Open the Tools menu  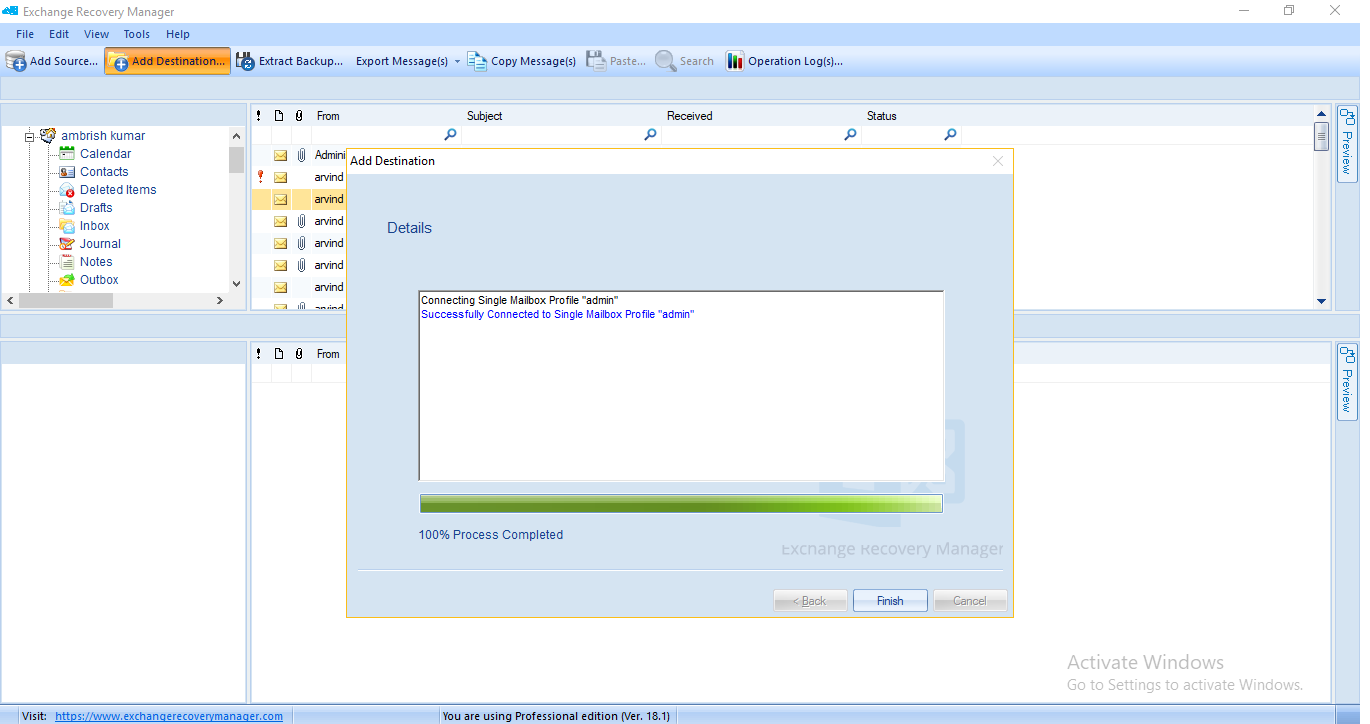[x=137, y=34]
